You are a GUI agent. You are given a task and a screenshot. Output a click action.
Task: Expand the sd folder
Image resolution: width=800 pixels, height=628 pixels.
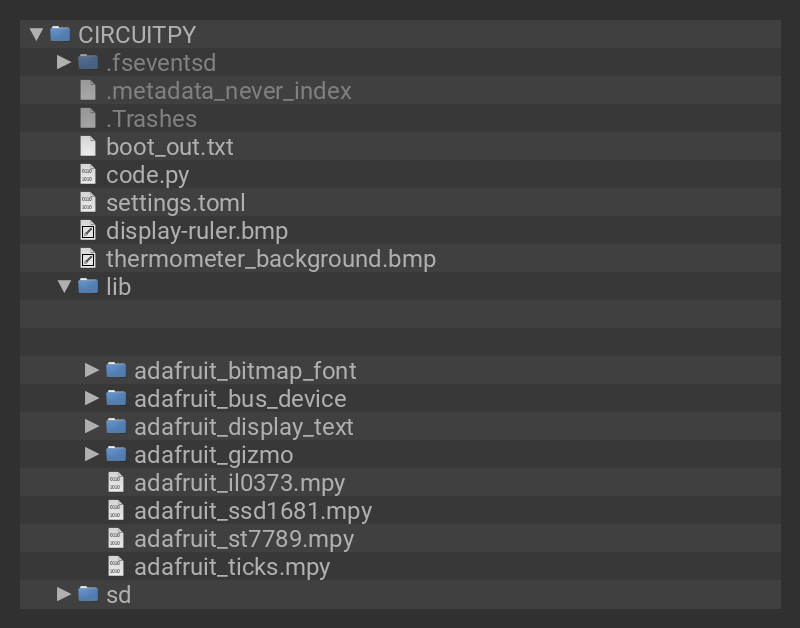point(64,594)
